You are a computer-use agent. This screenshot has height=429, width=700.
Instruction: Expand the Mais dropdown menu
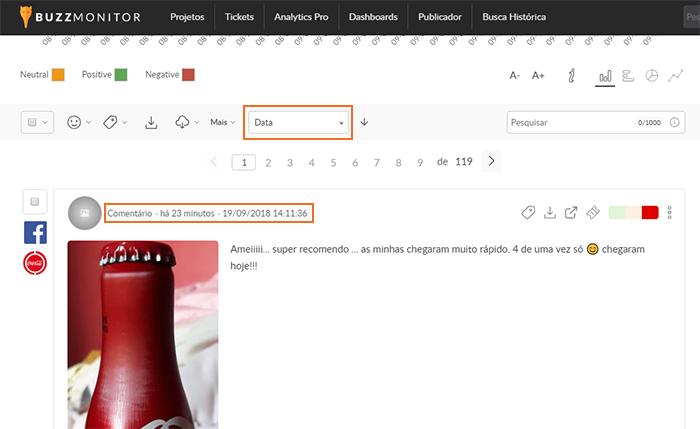tap(222, 122)
